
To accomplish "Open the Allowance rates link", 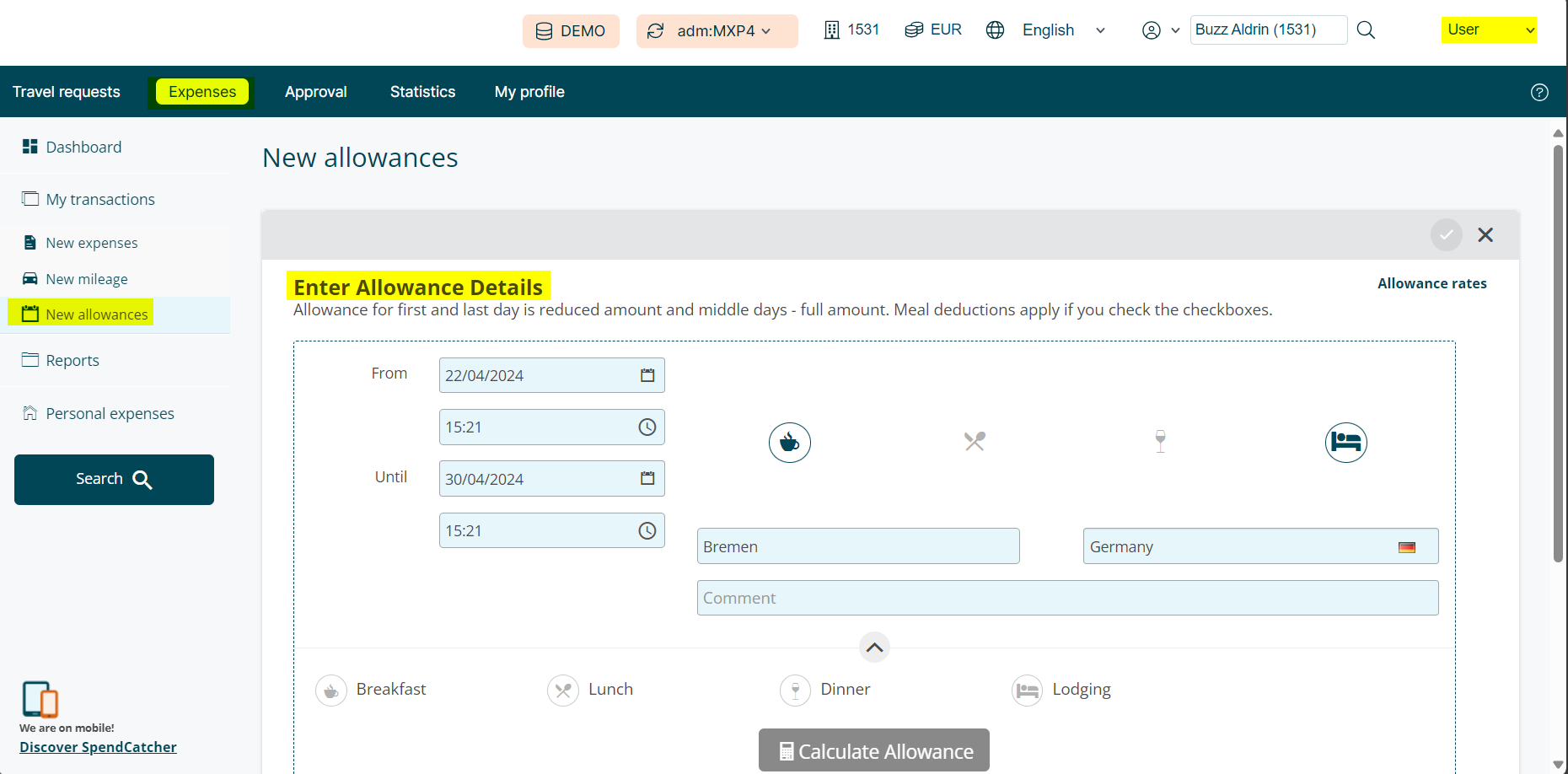I will pos(1431,283).
